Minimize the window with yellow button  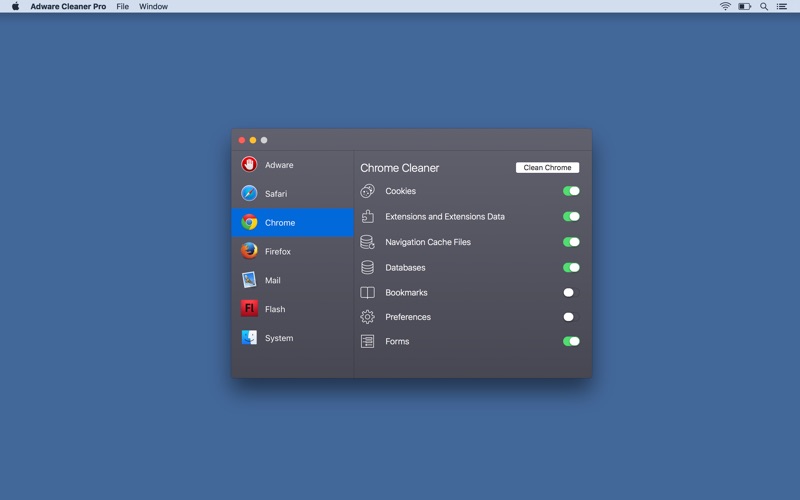(253, 140)
